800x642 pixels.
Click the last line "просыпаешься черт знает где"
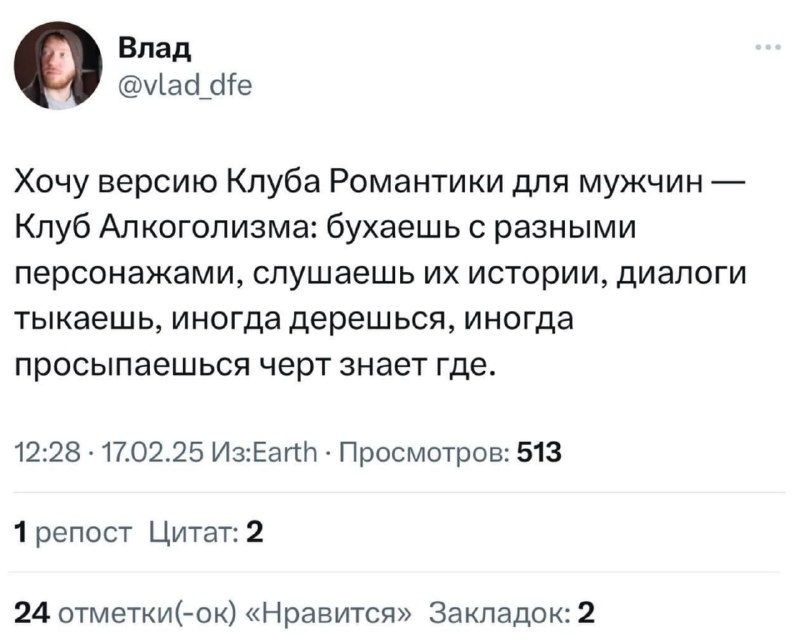(x=255, y=365)
